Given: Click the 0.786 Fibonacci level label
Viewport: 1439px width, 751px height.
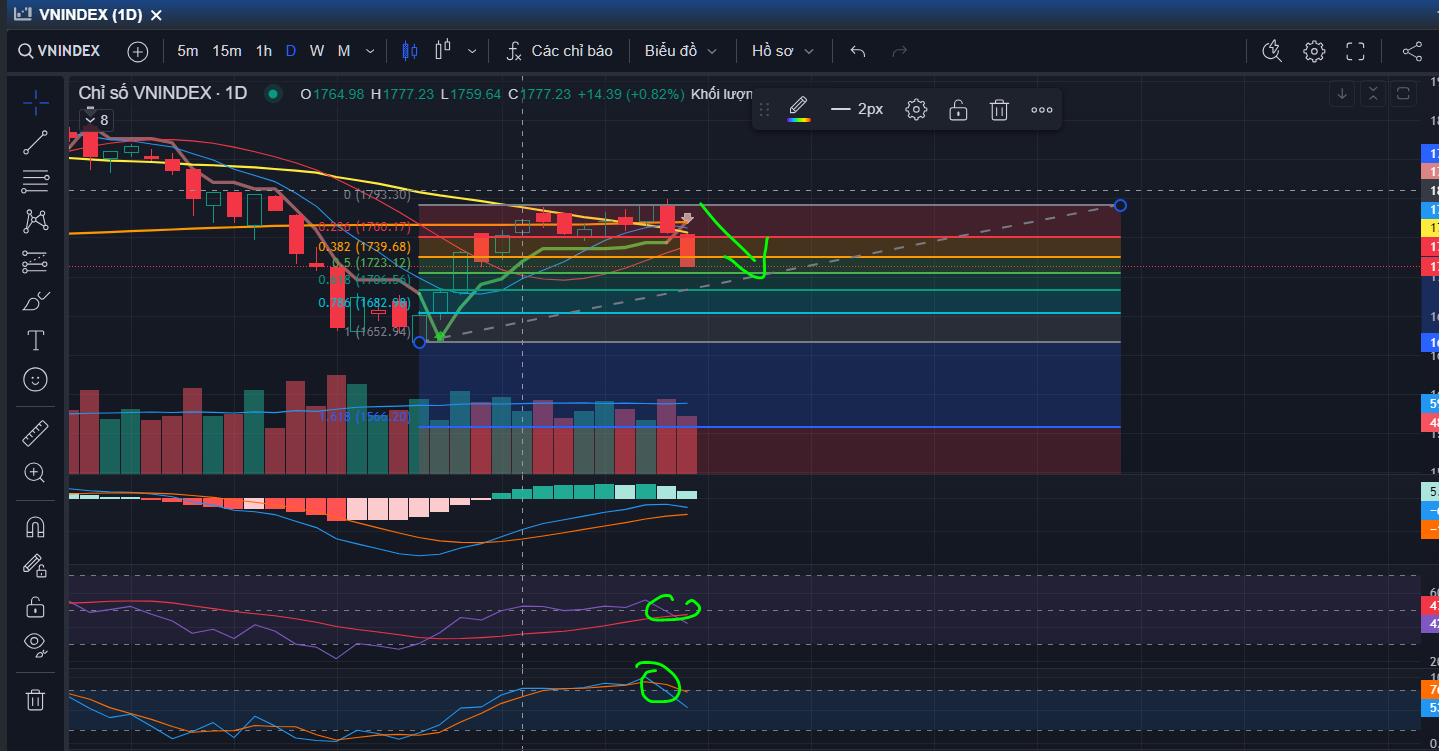Looking at the screenshot, I should click(364, 303).
